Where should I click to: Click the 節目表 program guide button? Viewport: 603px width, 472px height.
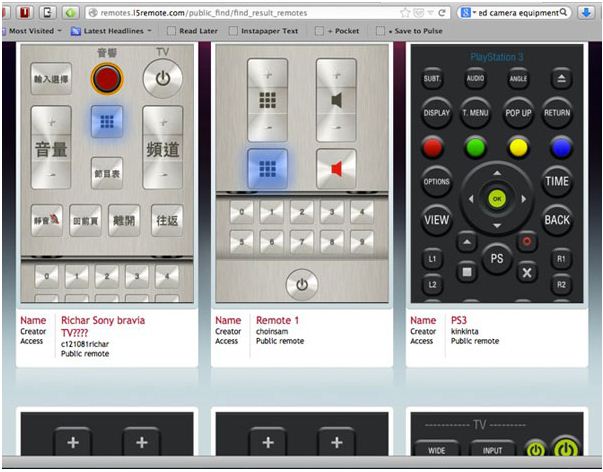(107, 173)
